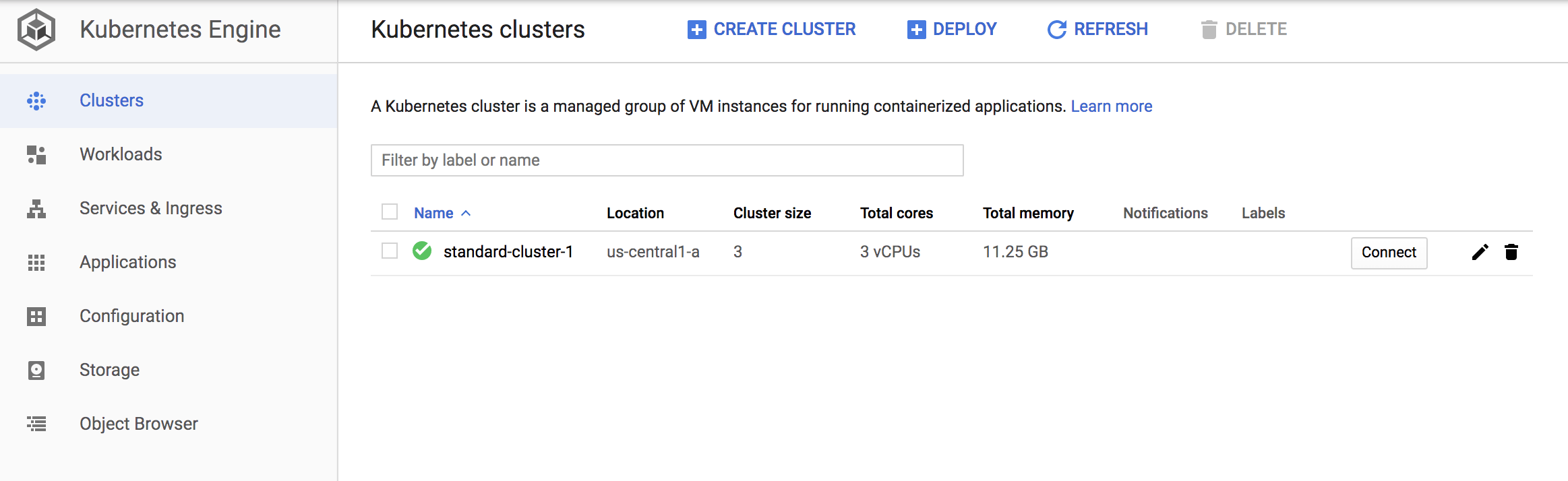Viewport: 1568px width, 481px height.
Task: Go to Workloads
Action: pyautogui.click(x=169, y=154)
